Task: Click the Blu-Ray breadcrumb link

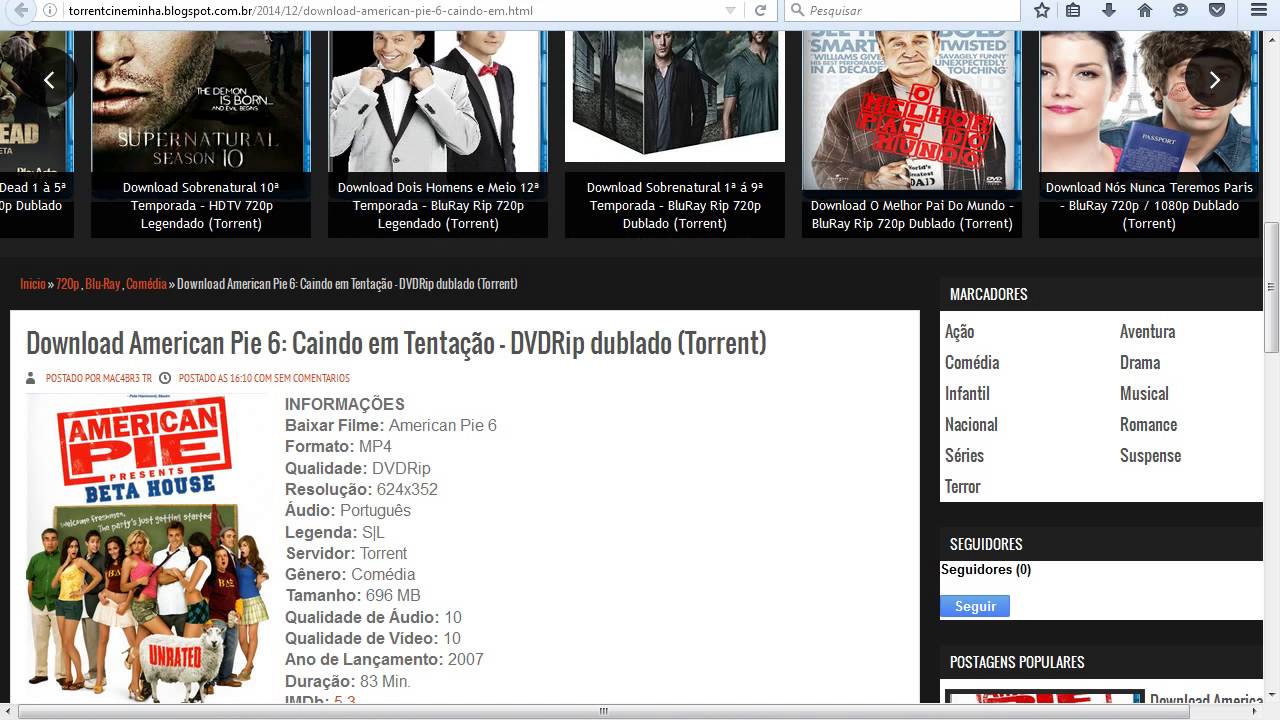Action: pos(103,284)
